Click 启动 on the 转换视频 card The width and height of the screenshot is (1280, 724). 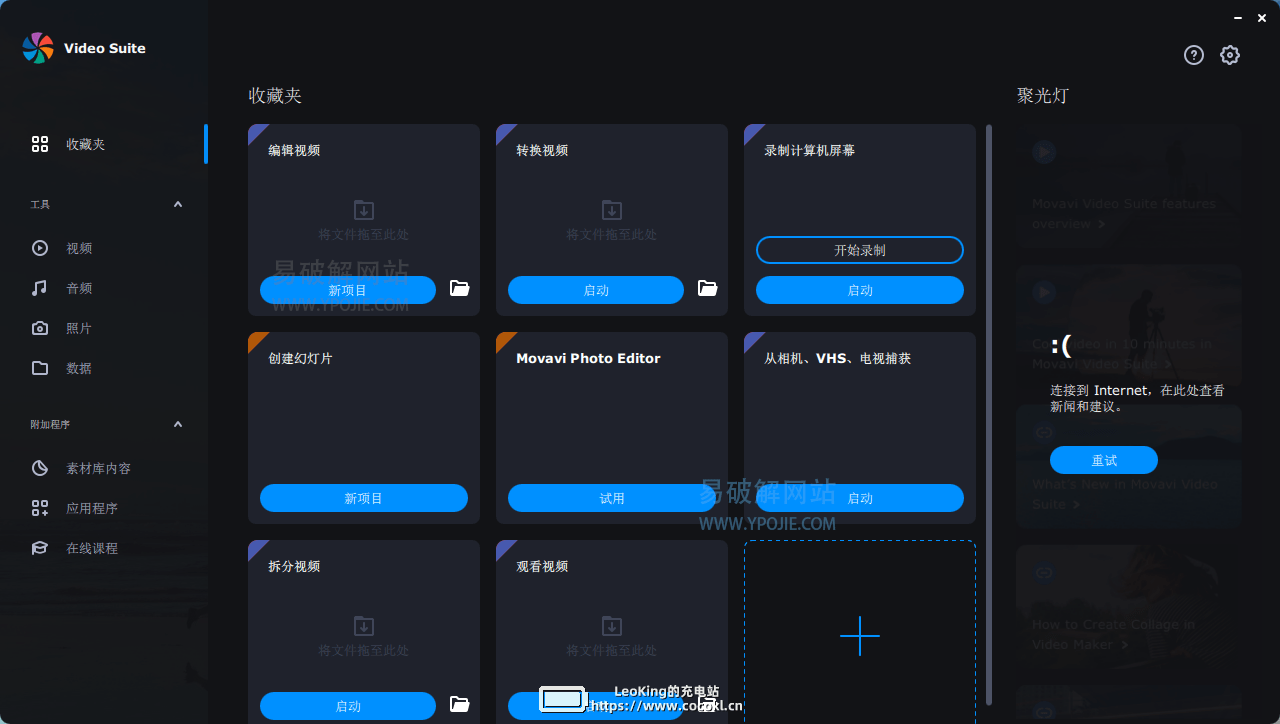[x=596, y=290]
